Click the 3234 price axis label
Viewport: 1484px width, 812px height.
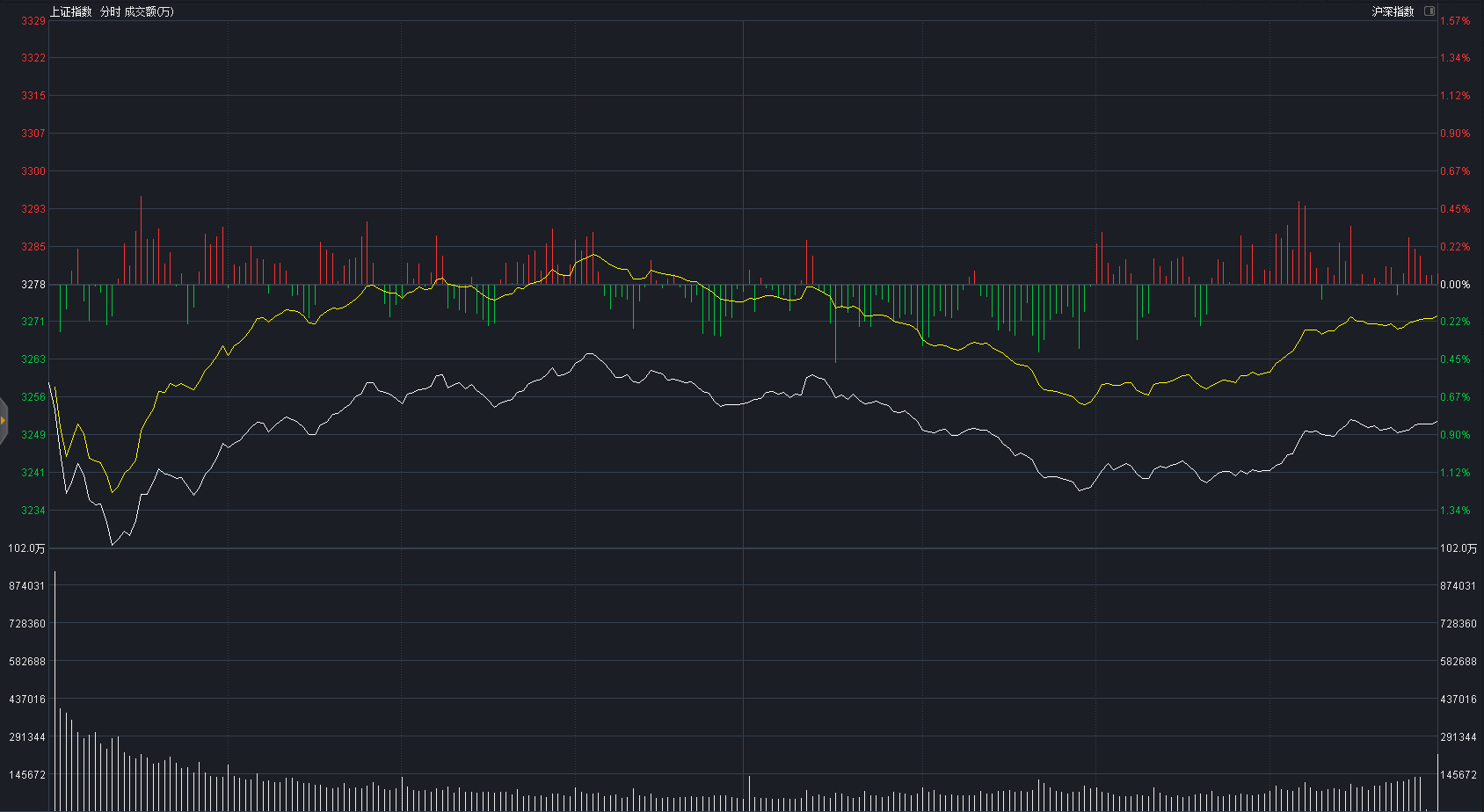pos(33,511)
